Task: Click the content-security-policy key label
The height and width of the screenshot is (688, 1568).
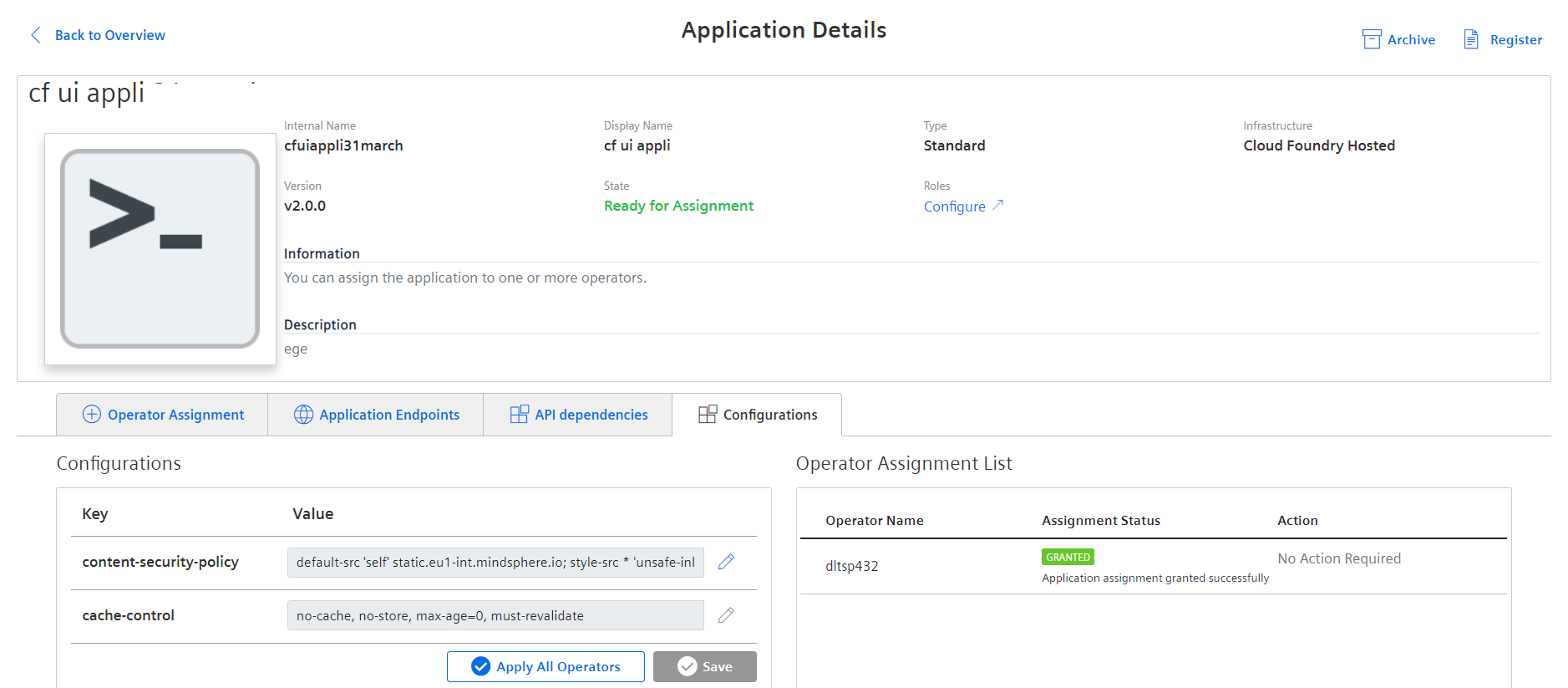Action: point(160,562)
